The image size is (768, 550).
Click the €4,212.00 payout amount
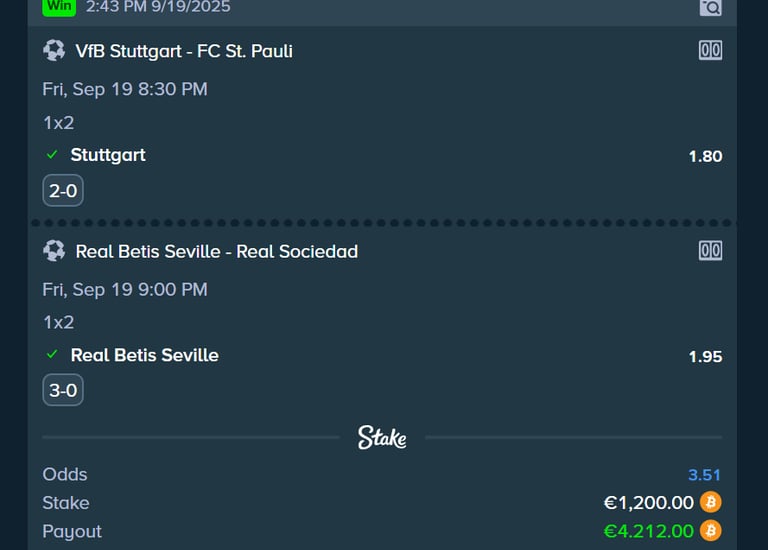(648, 531)
